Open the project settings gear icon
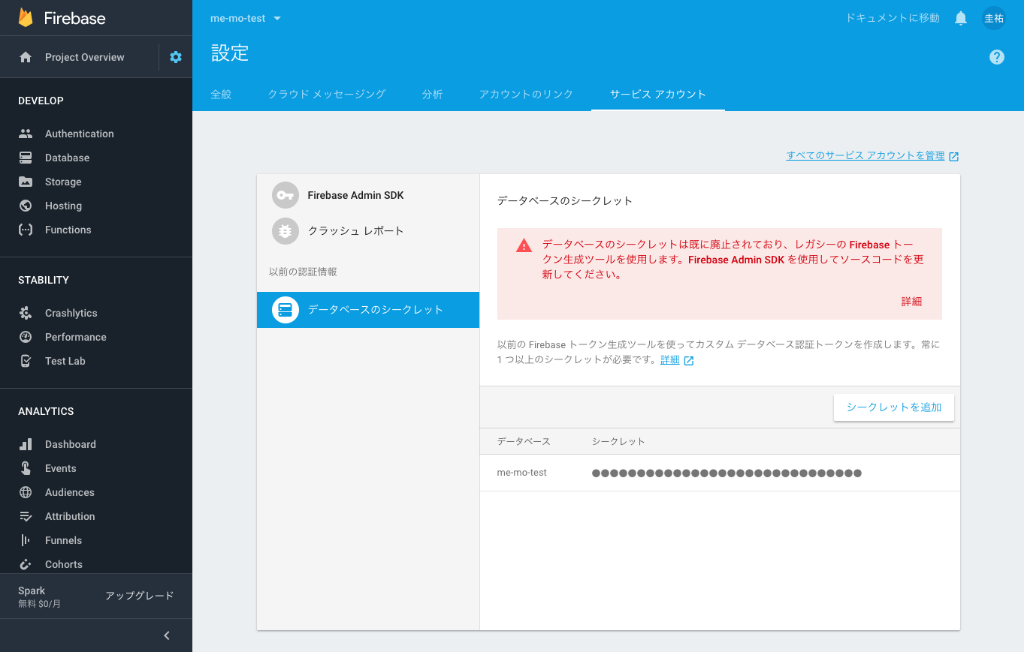1024x652 pixels. click(x=176, y=57)
